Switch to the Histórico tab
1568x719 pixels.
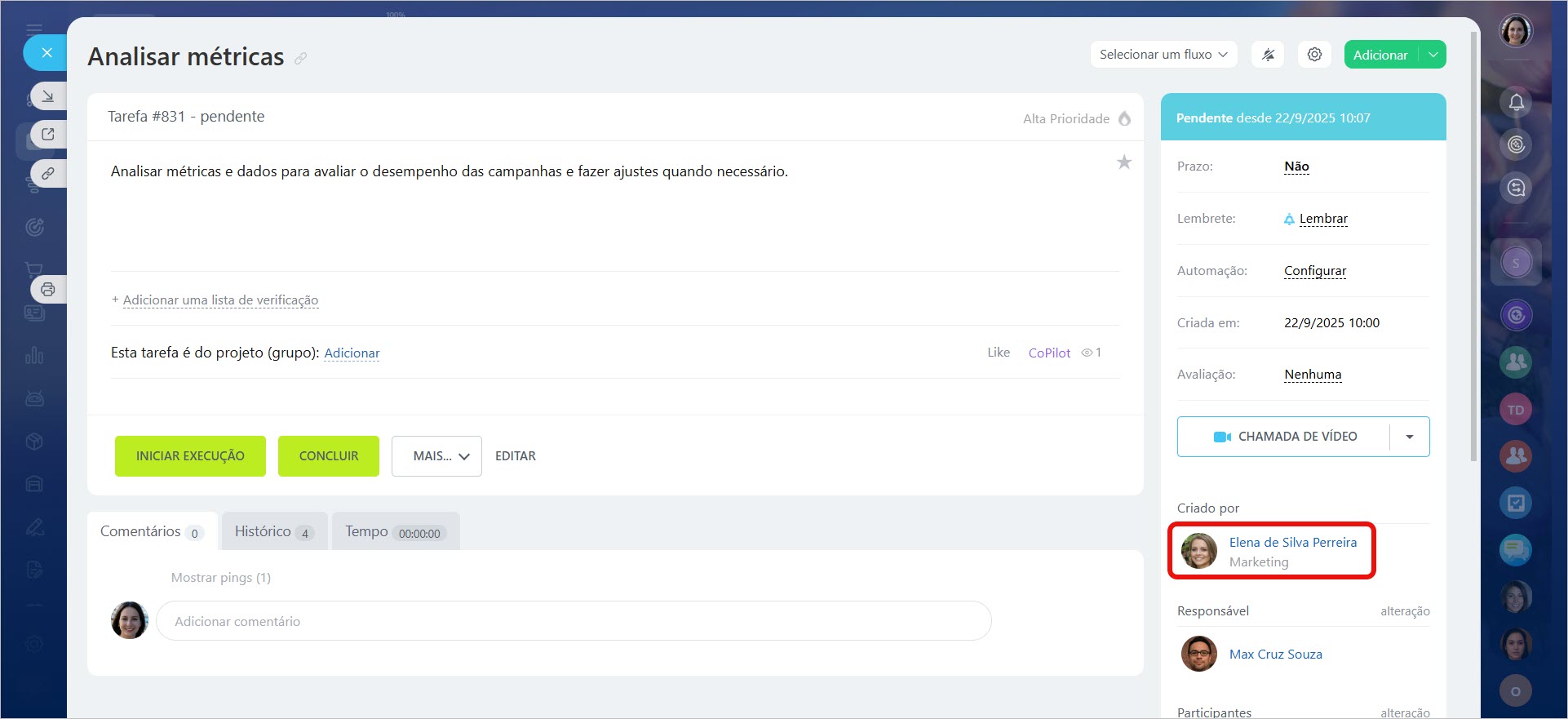point(273,531)
